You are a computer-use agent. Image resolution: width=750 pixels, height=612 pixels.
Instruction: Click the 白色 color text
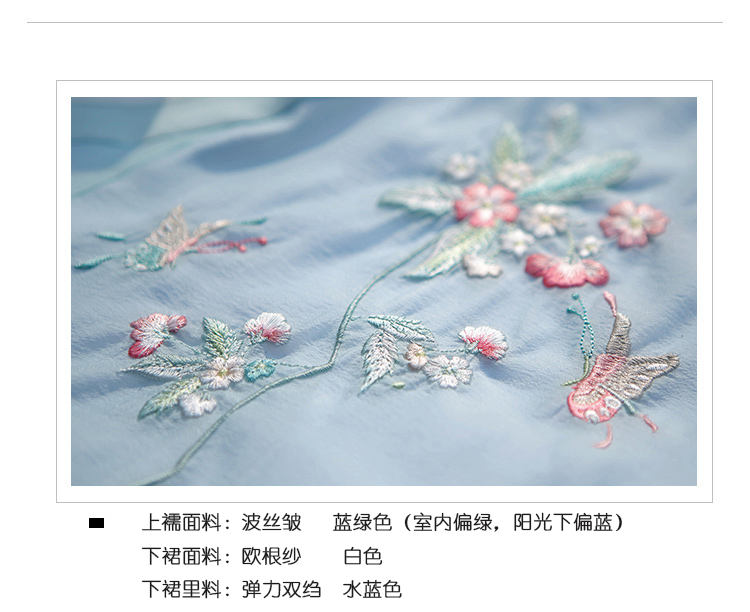click(363, 556)
